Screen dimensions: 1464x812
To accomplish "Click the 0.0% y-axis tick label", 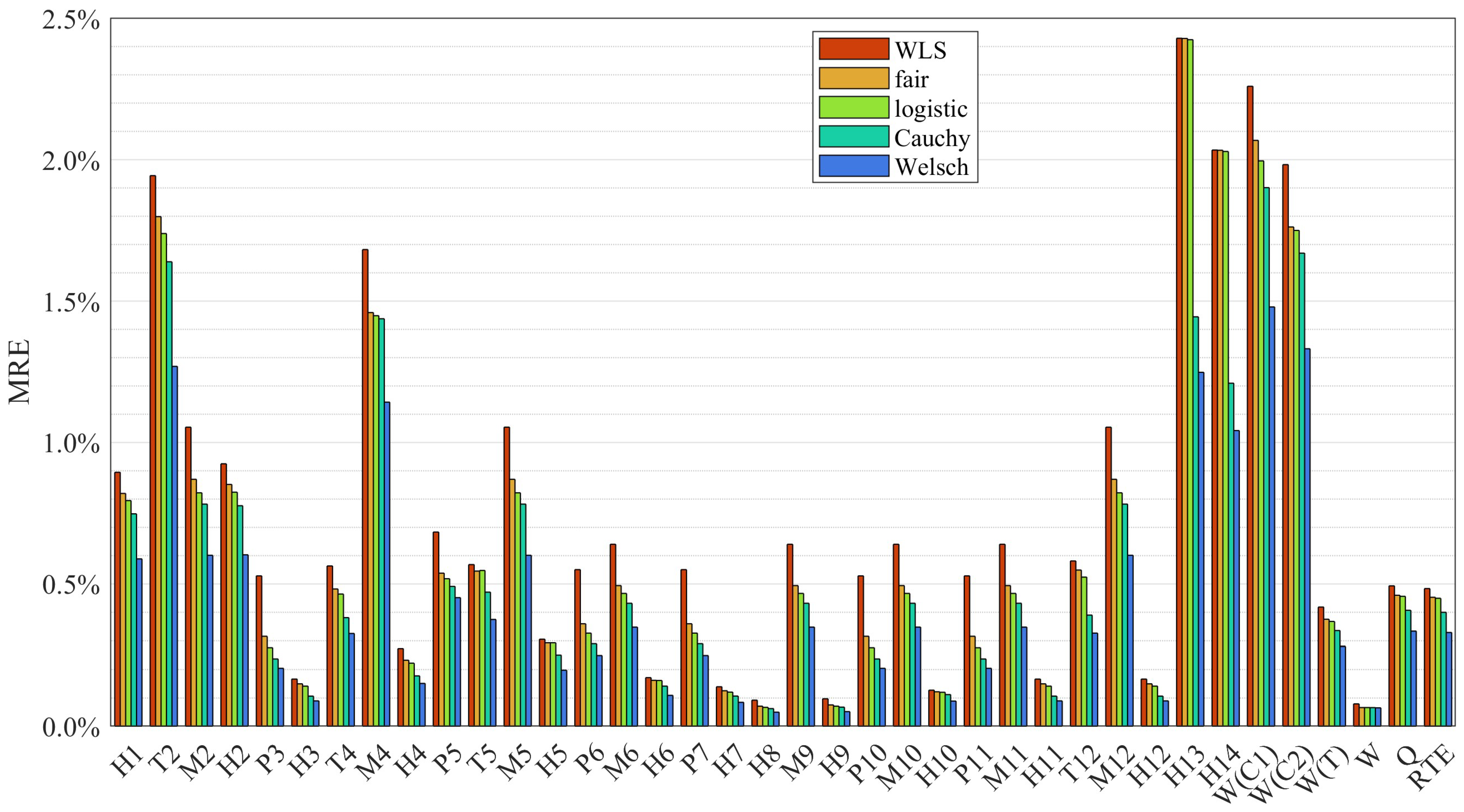I will pos(71,727).
